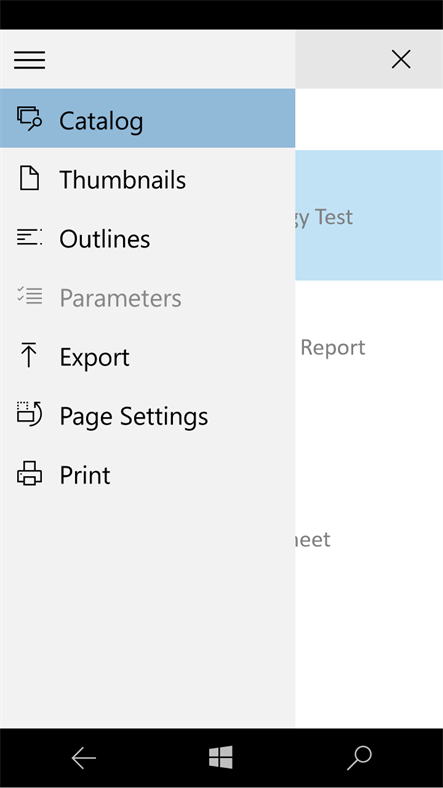Screen dimensions: 443x788
Task: Open the Catalog menu entry
Action: click(x=147, y=119)
